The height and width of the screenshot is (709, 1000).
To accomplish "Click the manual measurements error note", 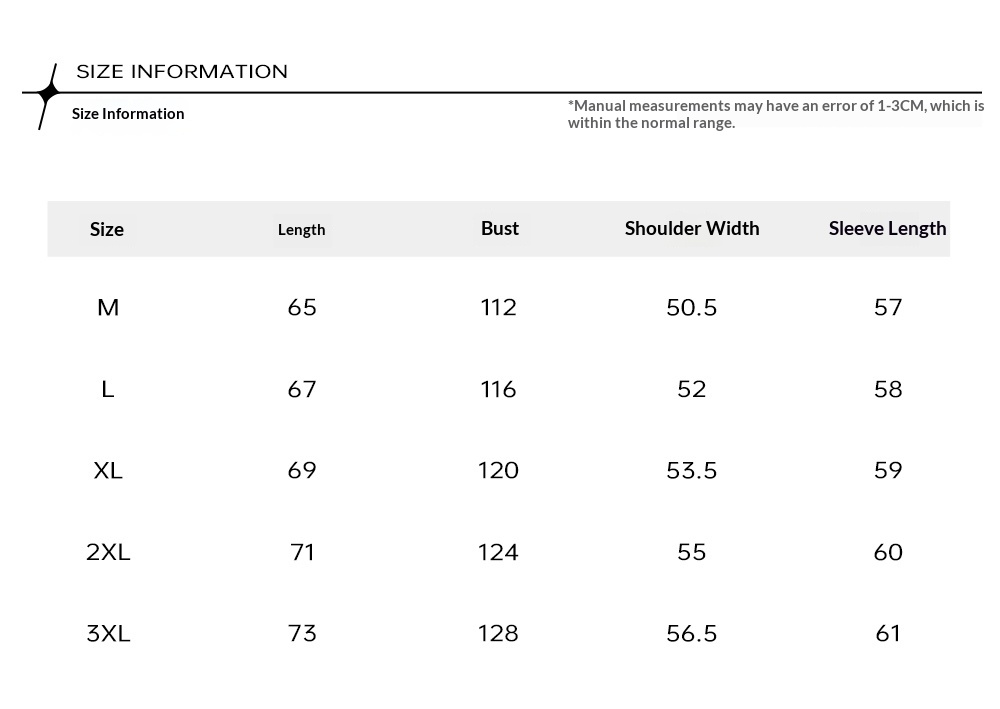I will 775,114.
